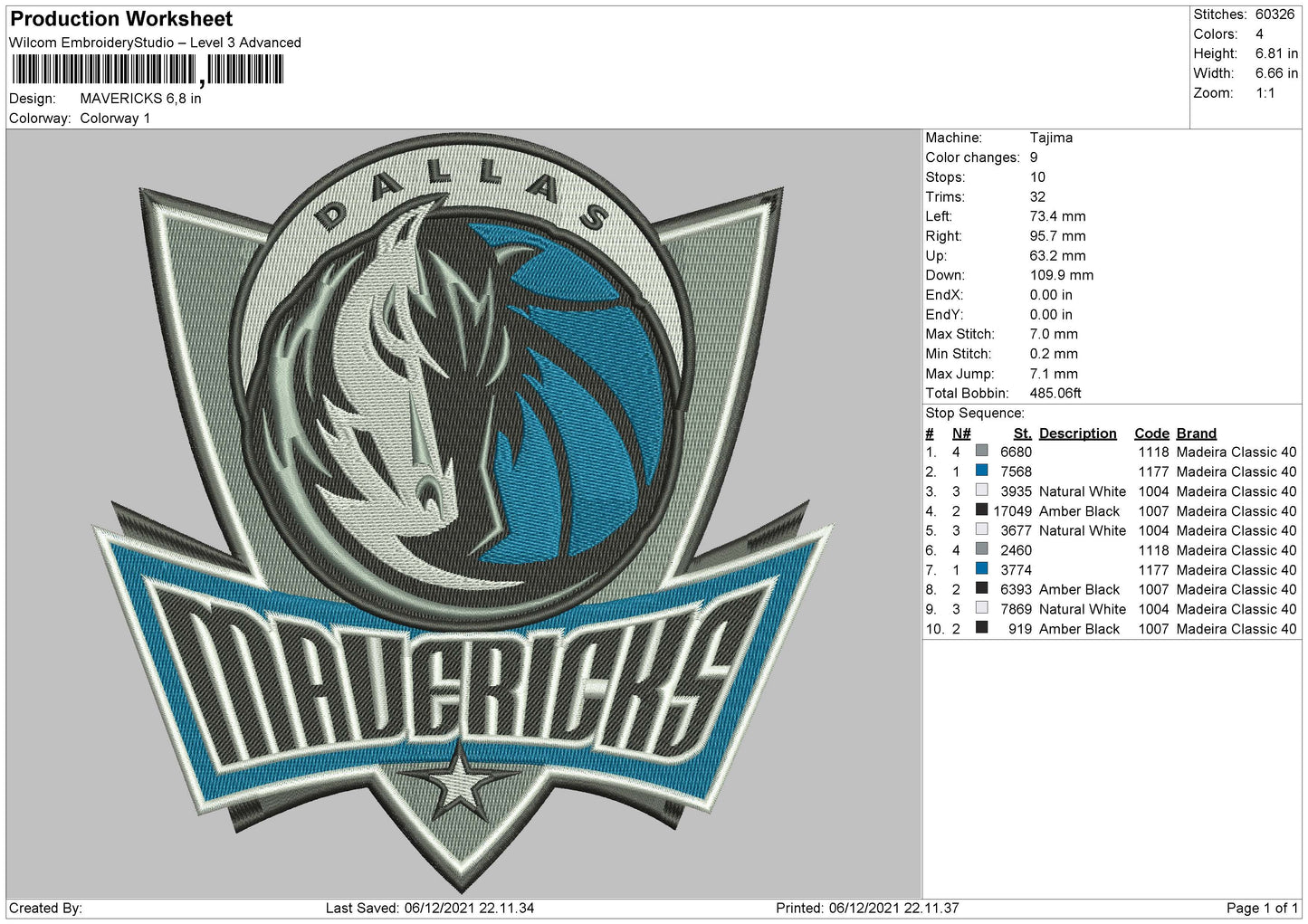Image resolution: width=1308 pixels, height=924 pixels.
Task: Click code '1177' in stop row 2
Action: [1153, 472]
